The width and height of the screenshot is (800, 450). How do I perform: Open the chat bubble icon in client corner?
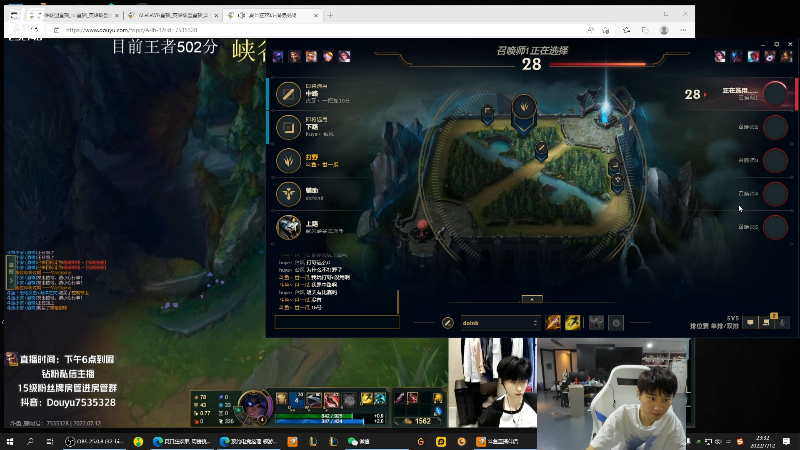pyautogui.click(x=750, y=322)
